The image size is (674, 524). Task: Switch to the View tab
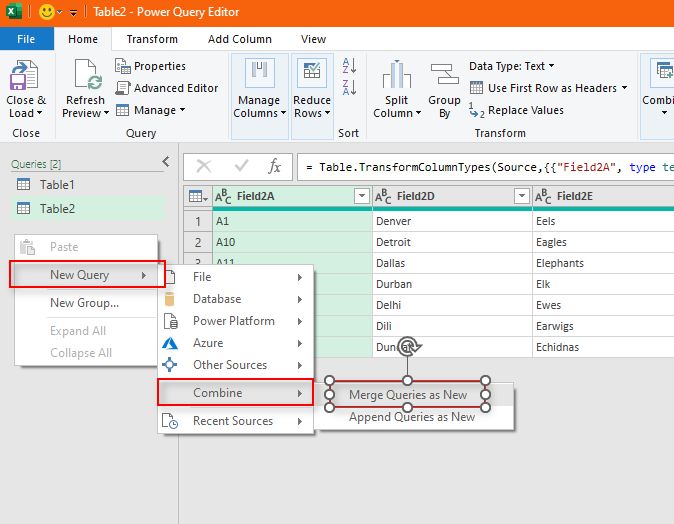click(313, 39)
